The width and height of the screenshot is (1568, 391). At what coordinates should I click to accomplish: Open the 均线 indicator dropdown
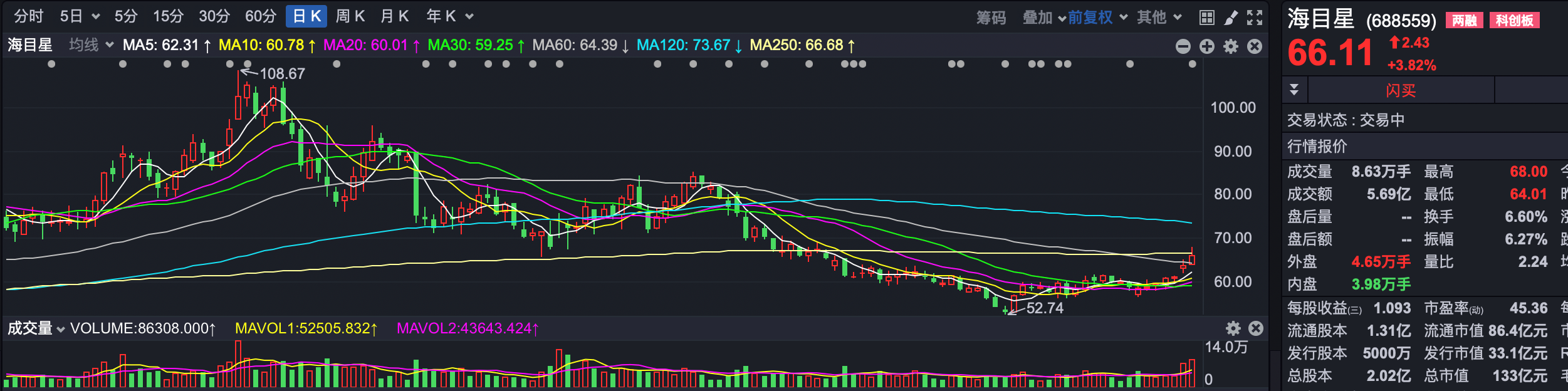tap(91, 45)
